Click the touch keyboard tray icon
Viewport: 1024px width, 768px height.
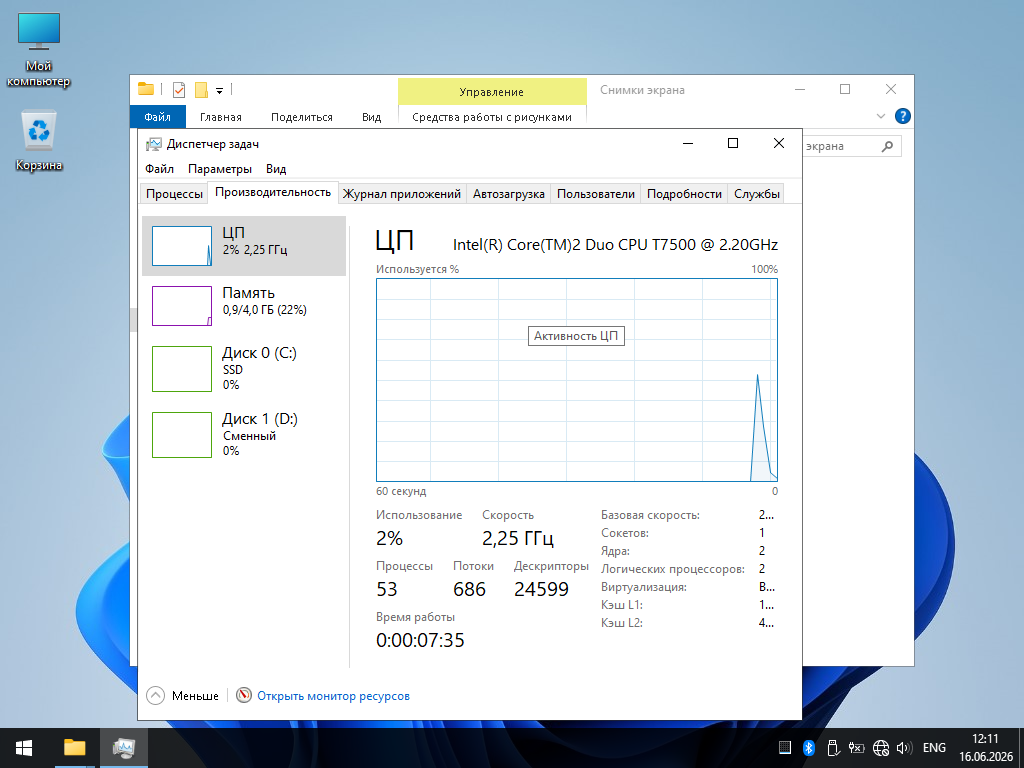[785, 748]
